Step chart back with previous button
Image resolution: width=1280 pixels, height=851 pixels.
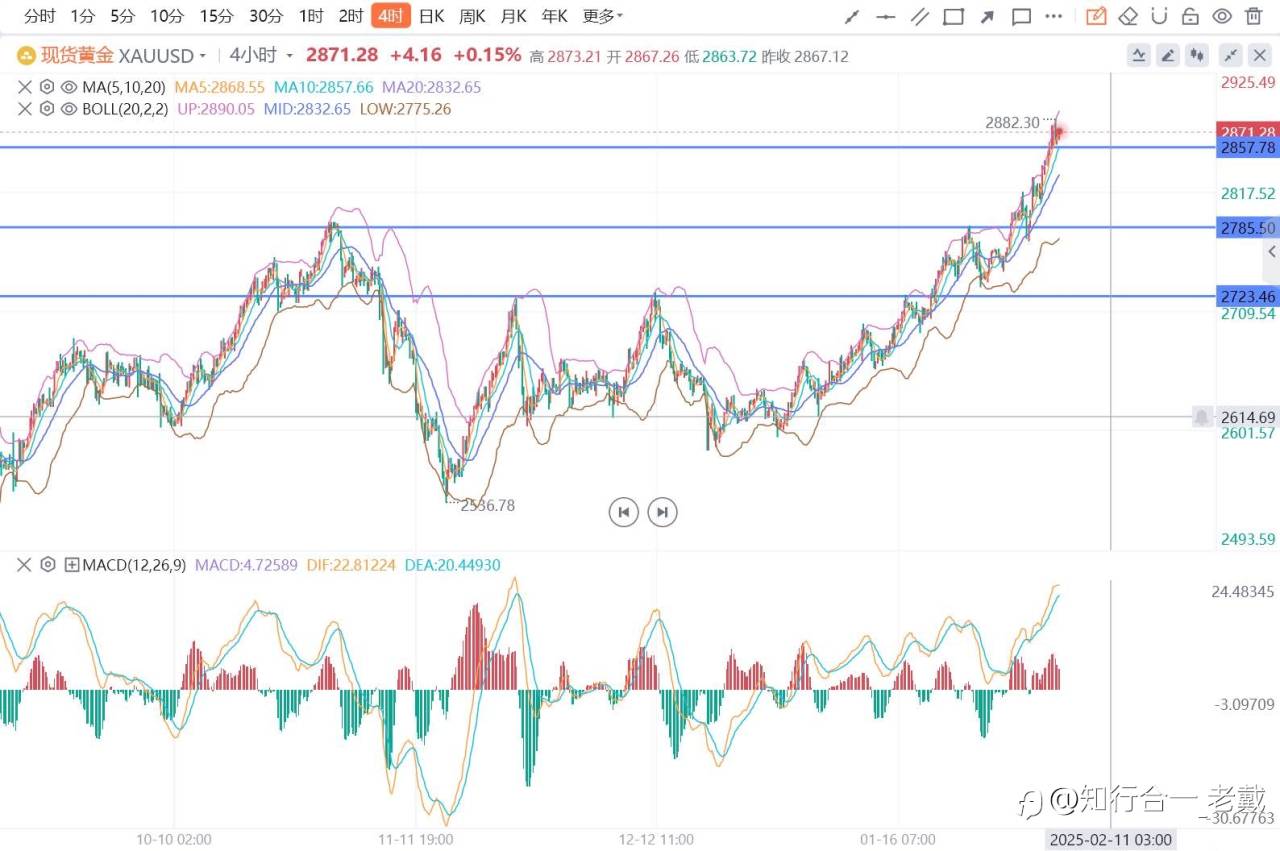[x=624, y=512]
